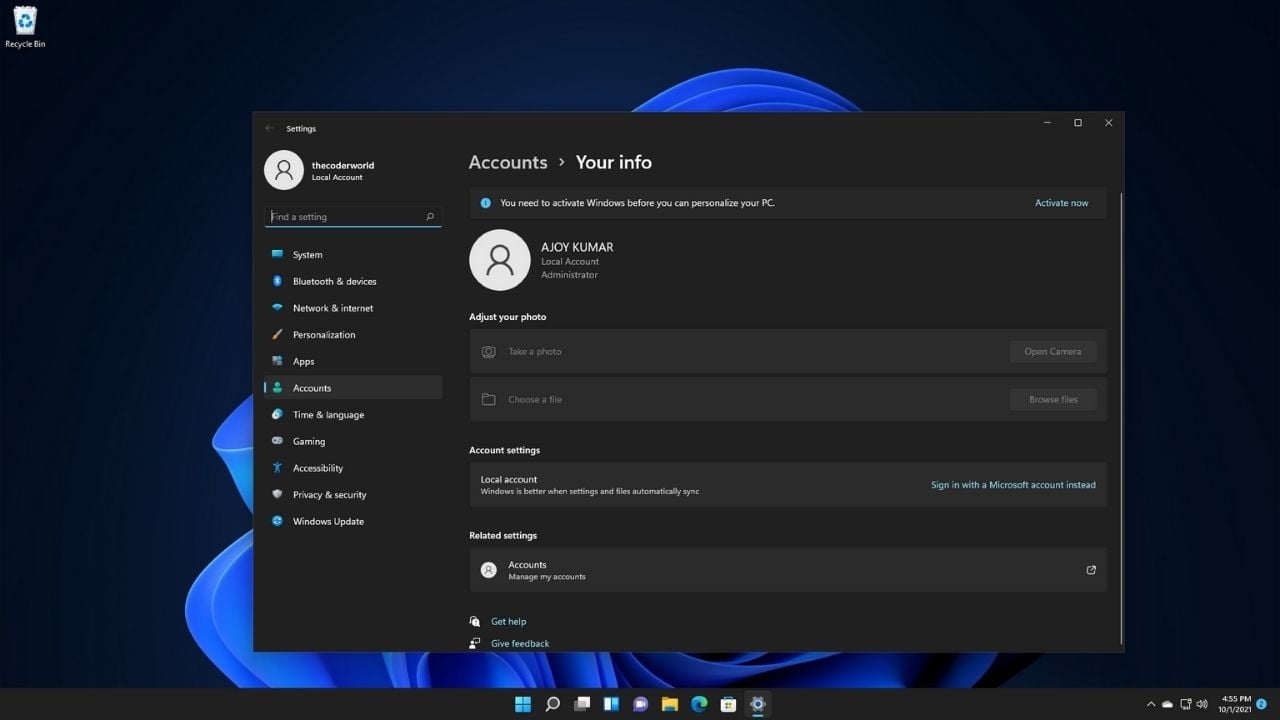This screenshot has height=720, width=1280.
Task: Click the network icon in system tray
Action: [x=1186, y=704]
